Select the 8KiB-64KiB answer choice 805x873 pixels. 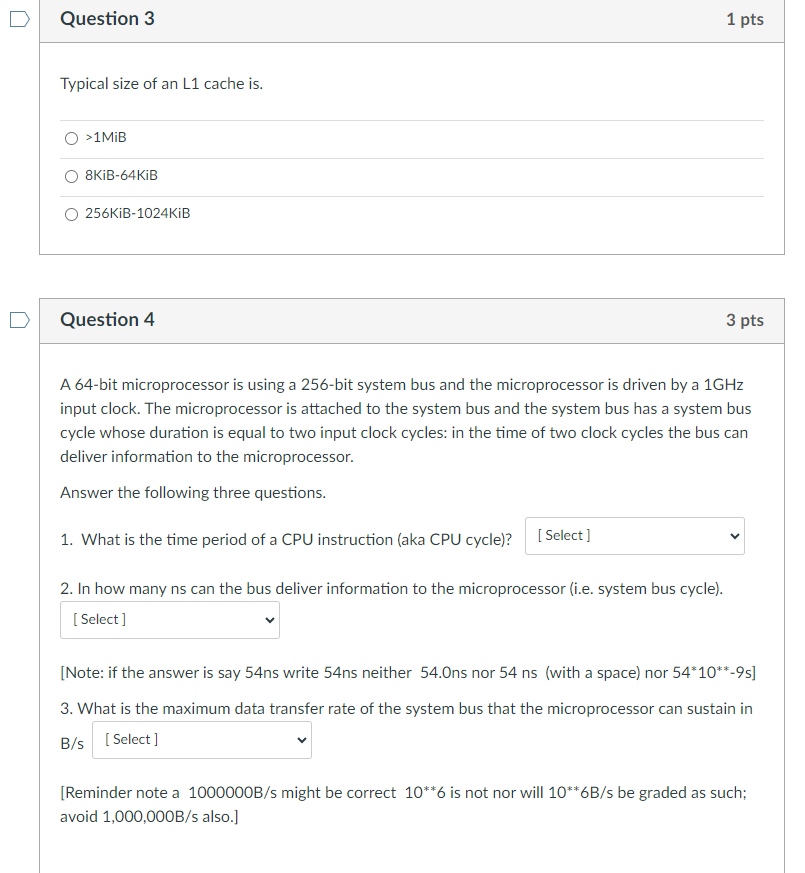click(71, 176)
